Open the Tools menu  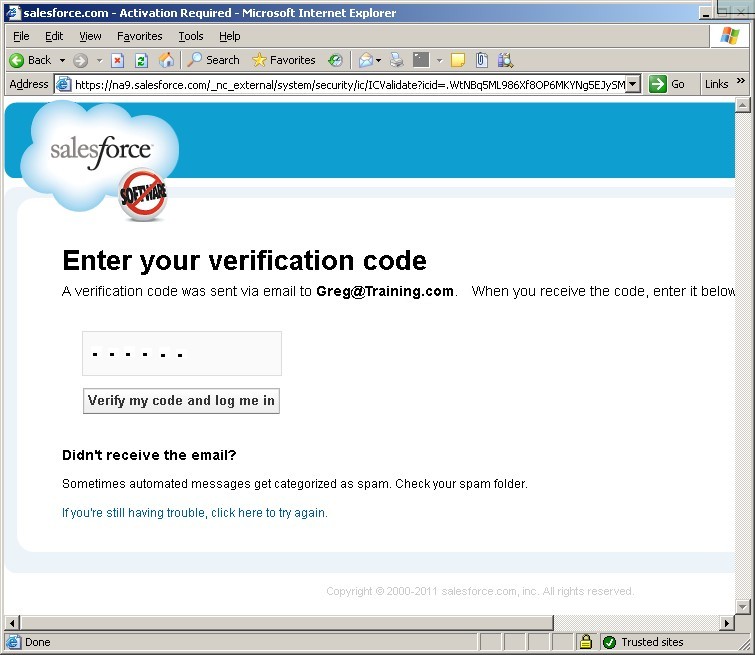[x=191, y=36]
